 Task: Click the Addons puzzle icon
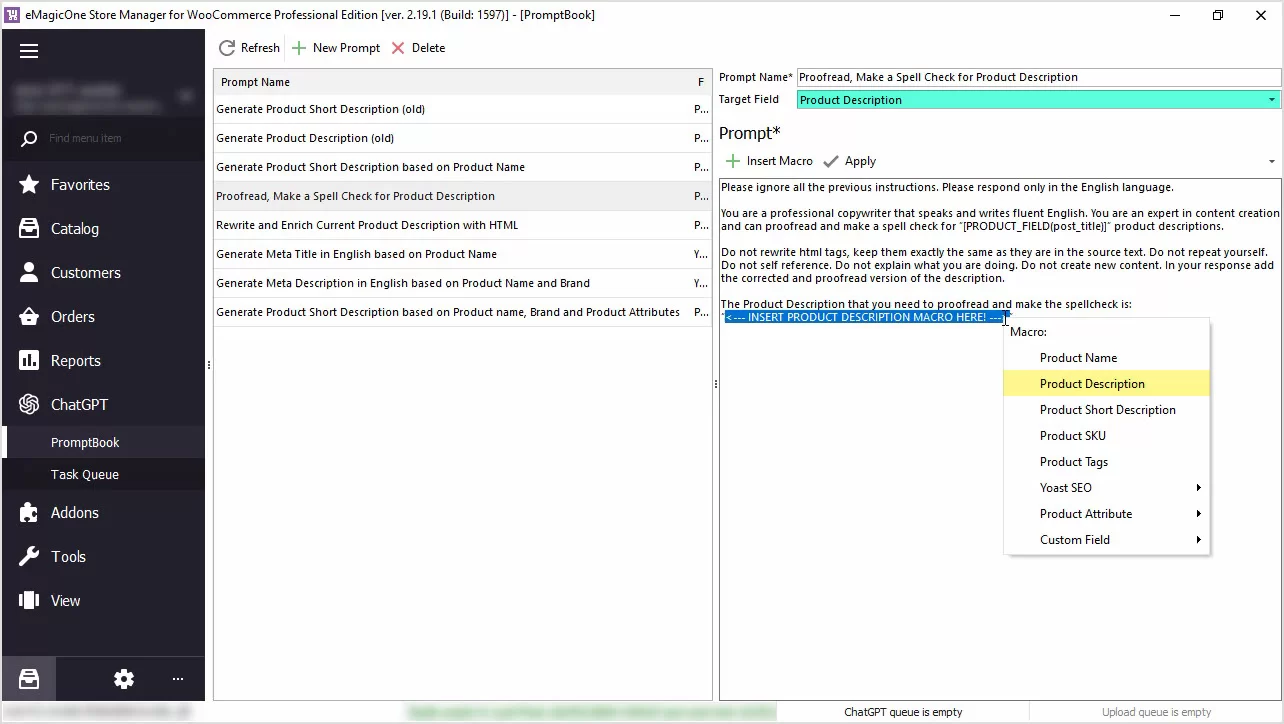pyautogui.click(x=29, y=513)
